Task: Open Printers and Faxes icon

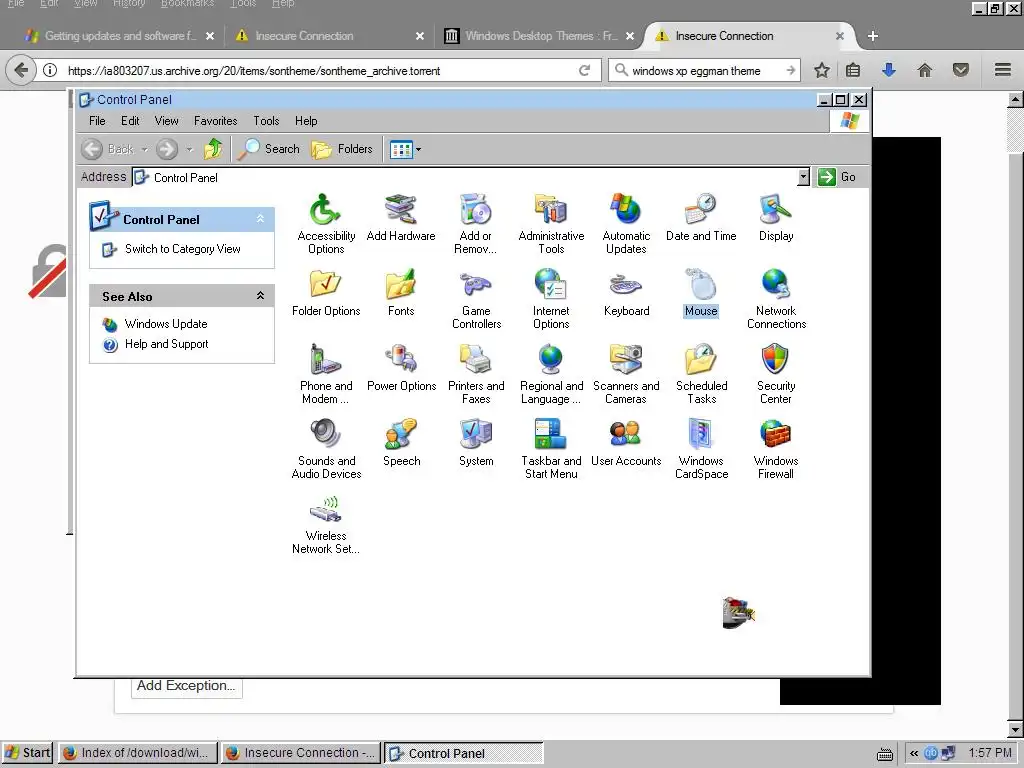Action: coord(476,374)
